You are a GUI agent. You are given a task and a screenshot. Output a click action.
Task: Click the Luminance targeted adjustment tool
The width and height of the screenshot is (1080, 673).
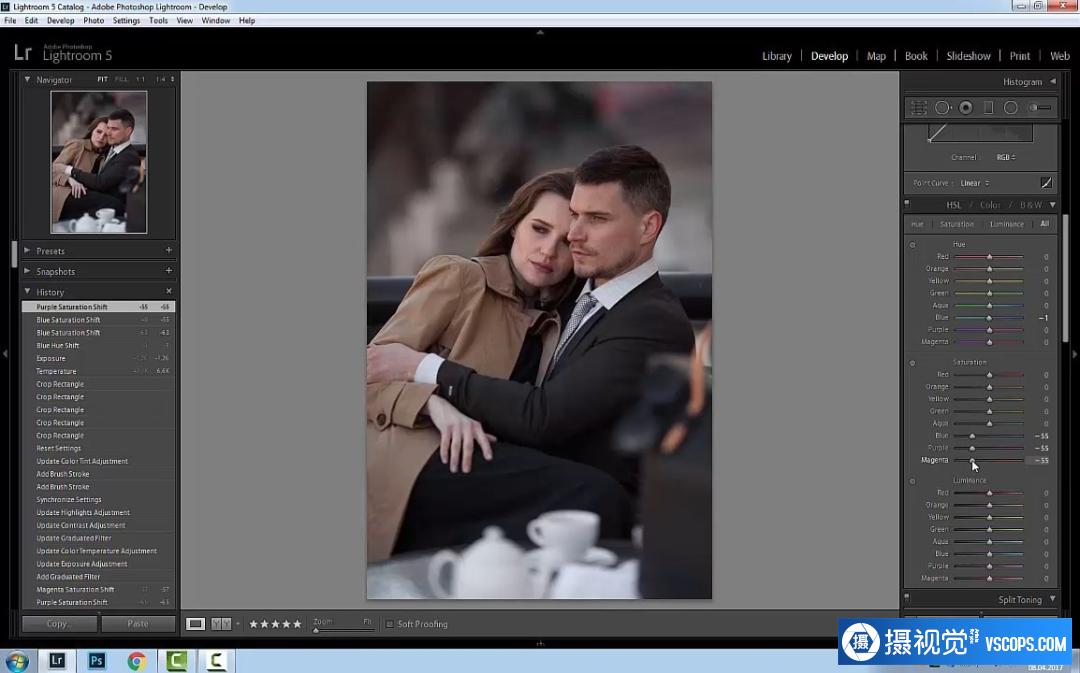(x=913, y=482)
